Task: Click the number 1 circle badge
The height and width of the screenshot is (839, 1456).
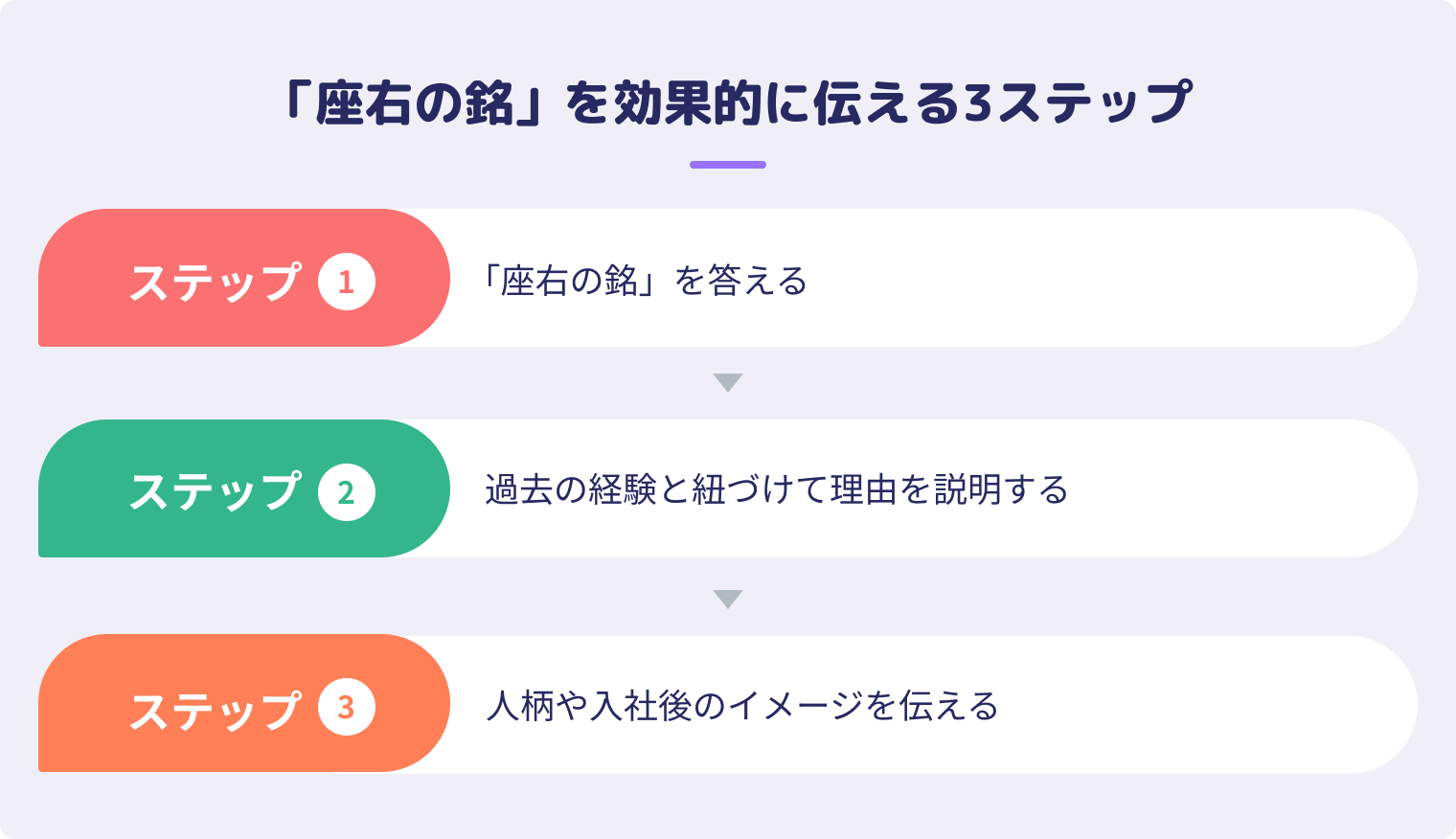Action: [x=346, y=282]
